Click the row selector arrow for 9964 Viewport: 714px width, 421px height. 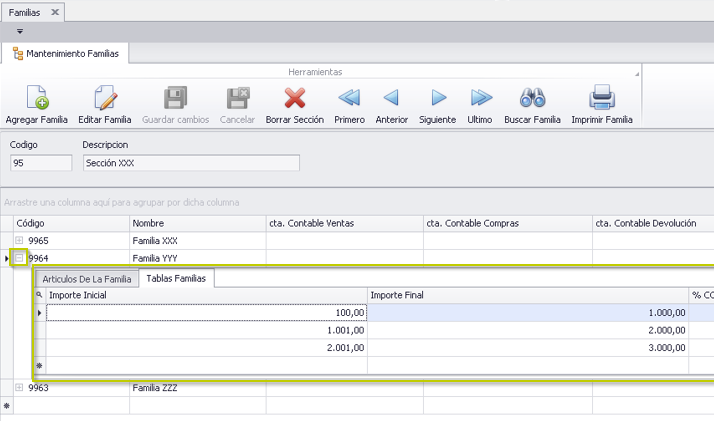coord(6,258)
